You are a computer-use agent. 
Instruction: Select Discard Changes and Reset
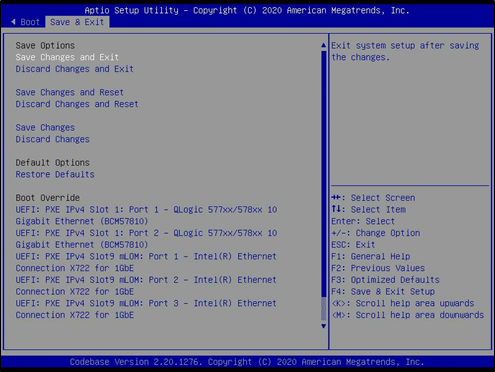[x=77, y=104]
